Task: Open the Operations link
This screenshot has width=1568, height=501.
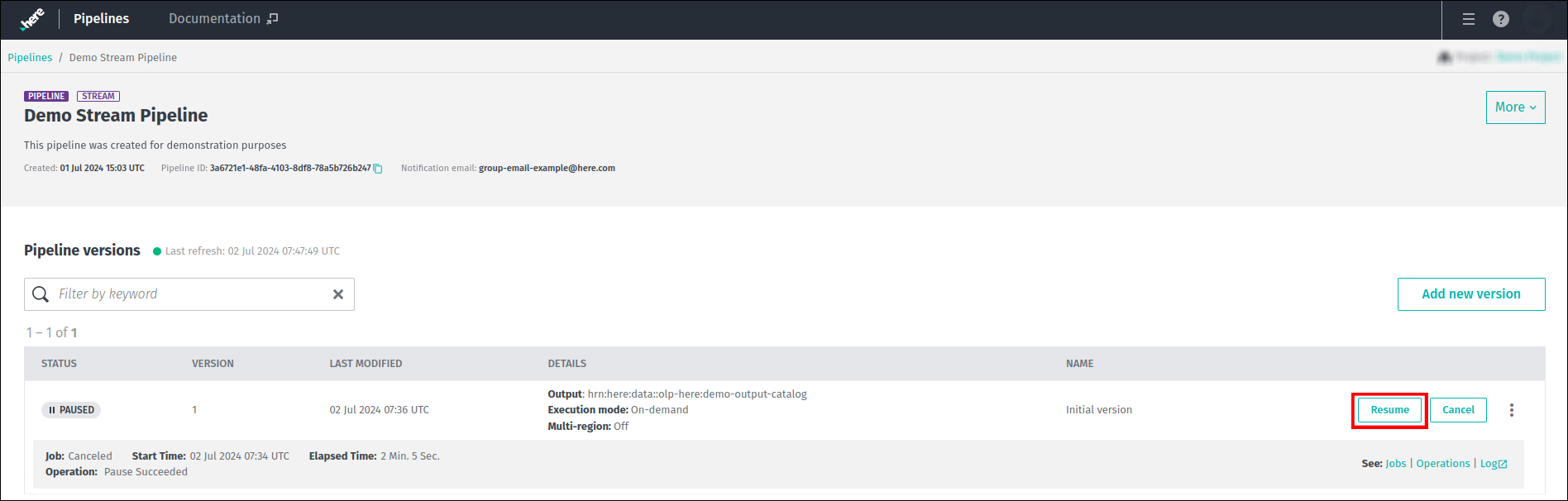Action: [x=1443, y=464]
